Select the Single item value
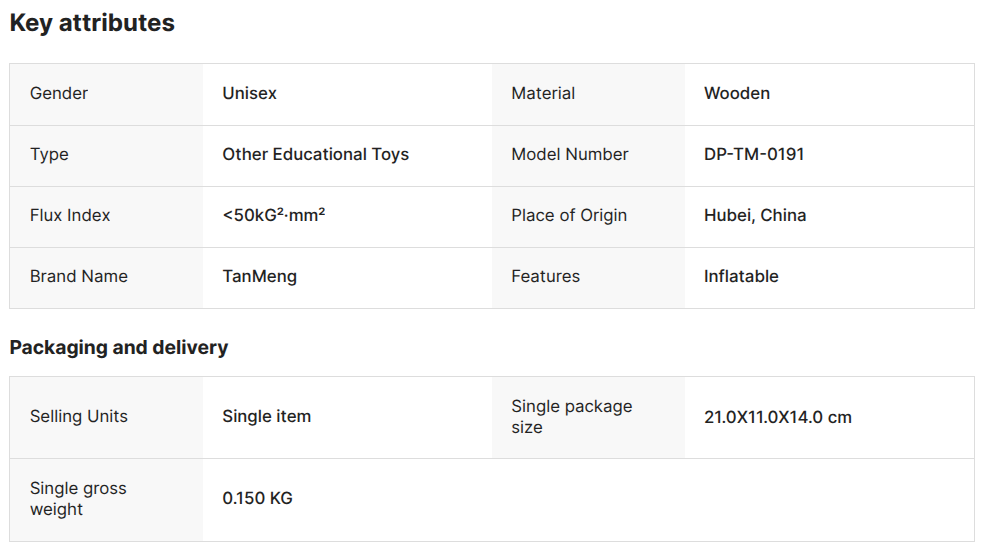 tap(267, 417)
